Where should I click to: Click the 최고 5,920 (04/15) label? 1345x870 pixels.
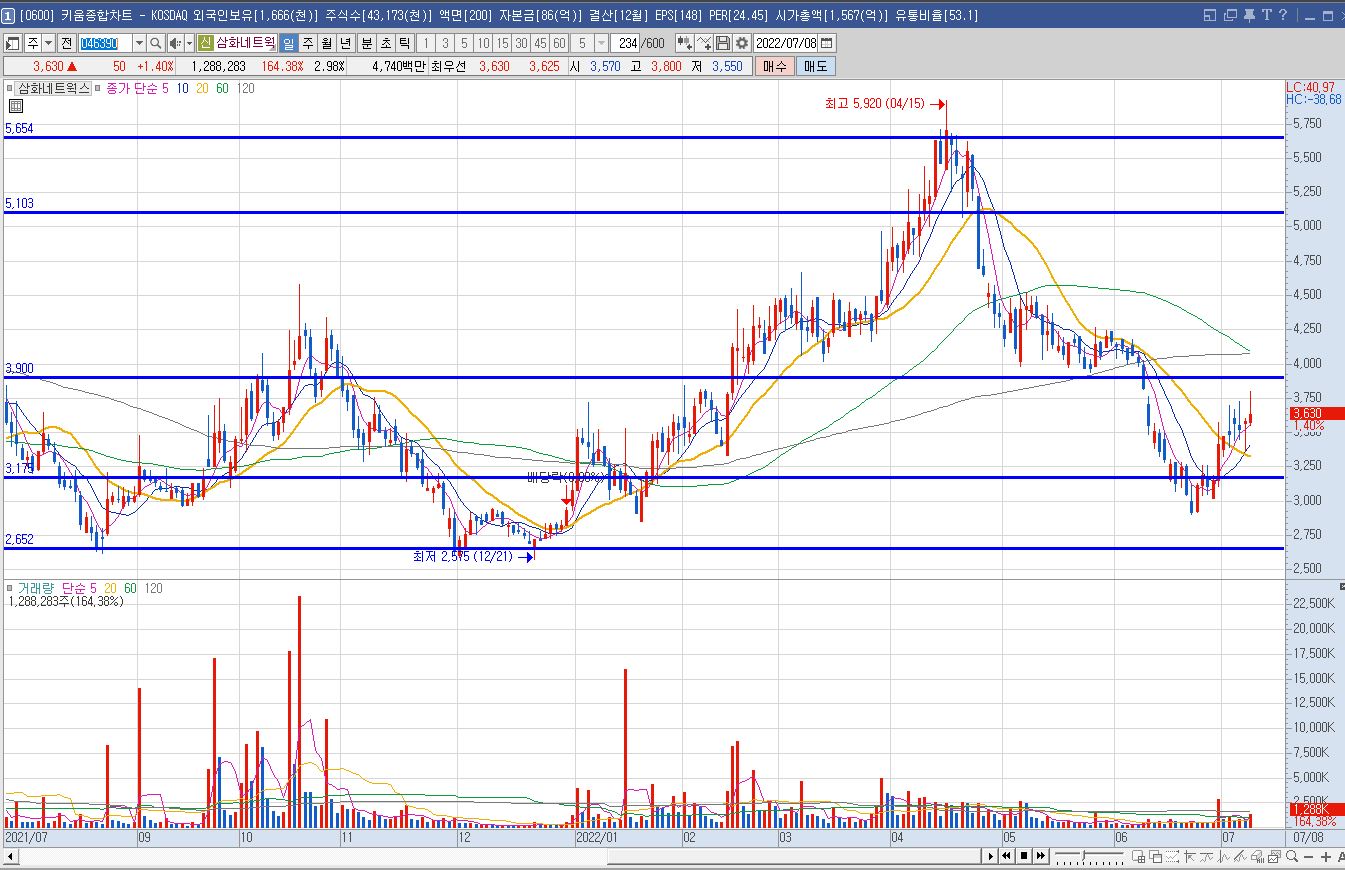point(877,104)
